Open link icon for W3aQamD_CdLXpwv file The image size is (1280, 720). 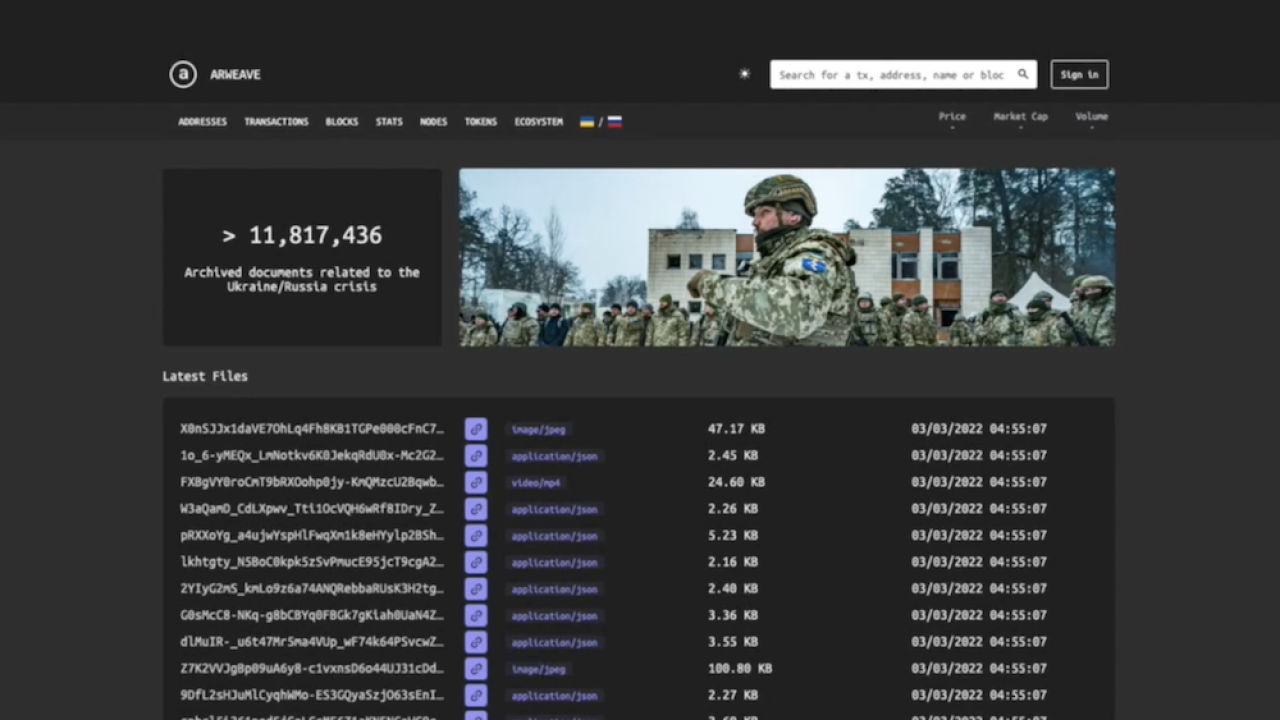[x=476, y=509]
